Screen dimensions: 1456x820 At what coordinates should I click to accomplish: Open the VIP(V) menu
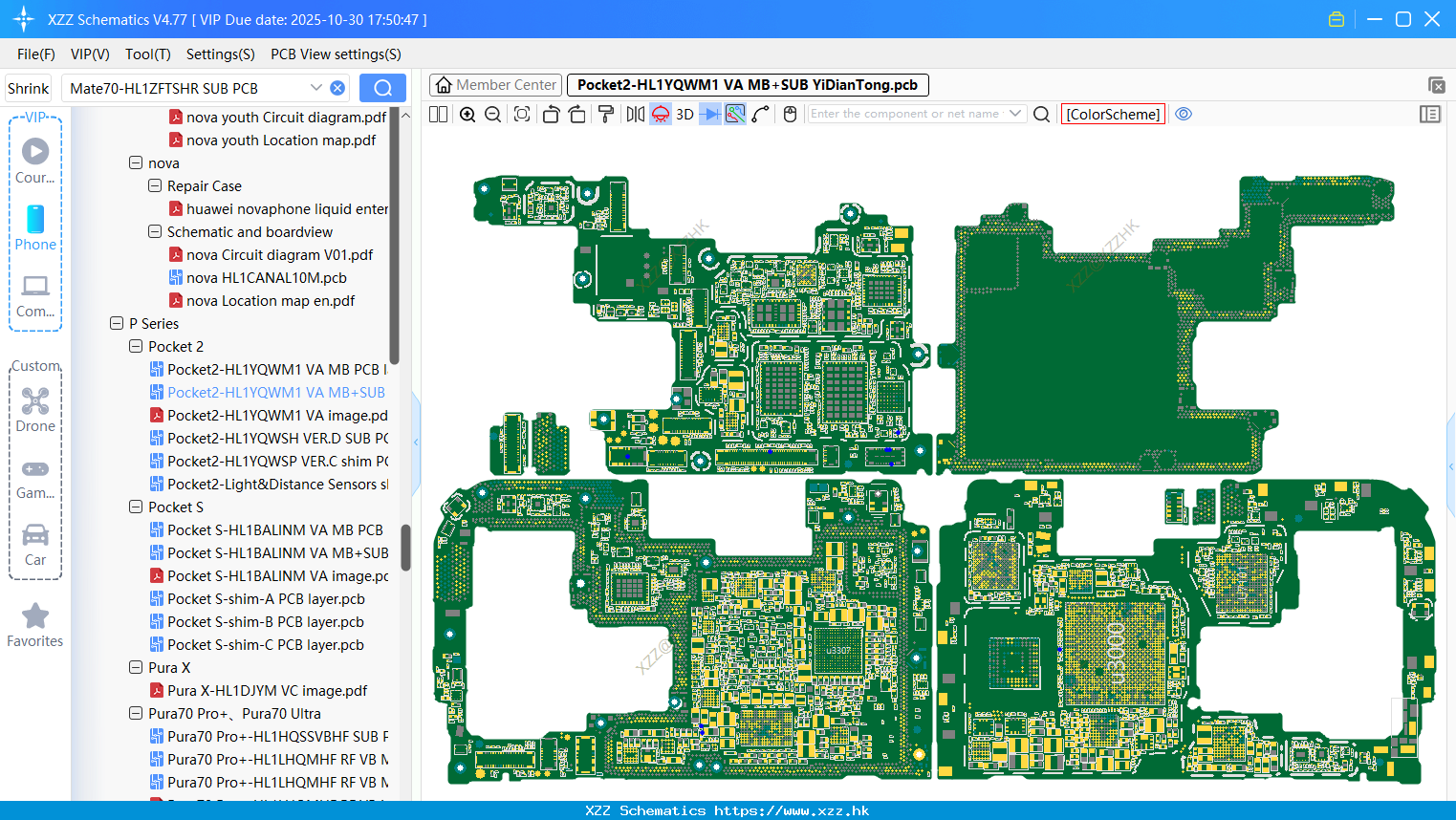tap(90, 54)
